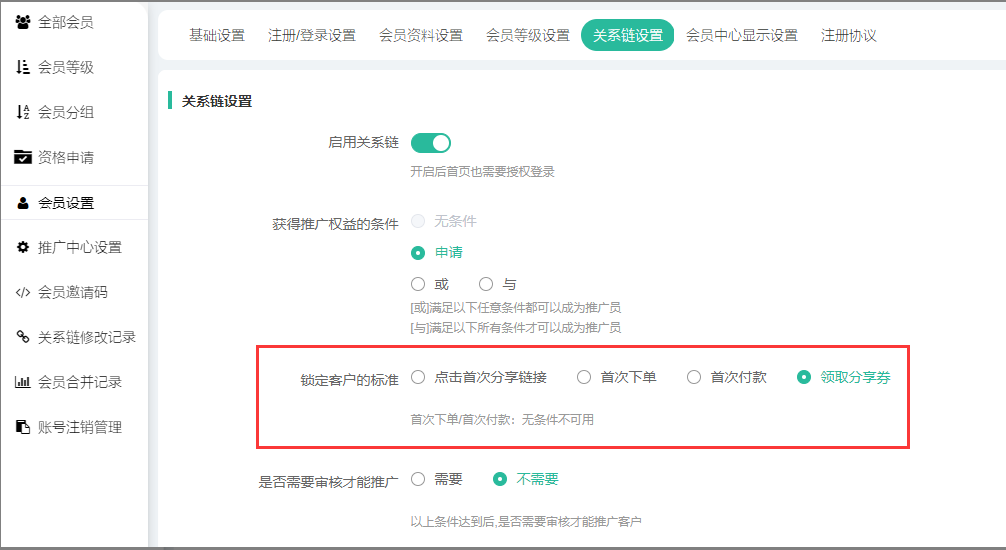Select 需要 for promotion review

pos(418,479)
